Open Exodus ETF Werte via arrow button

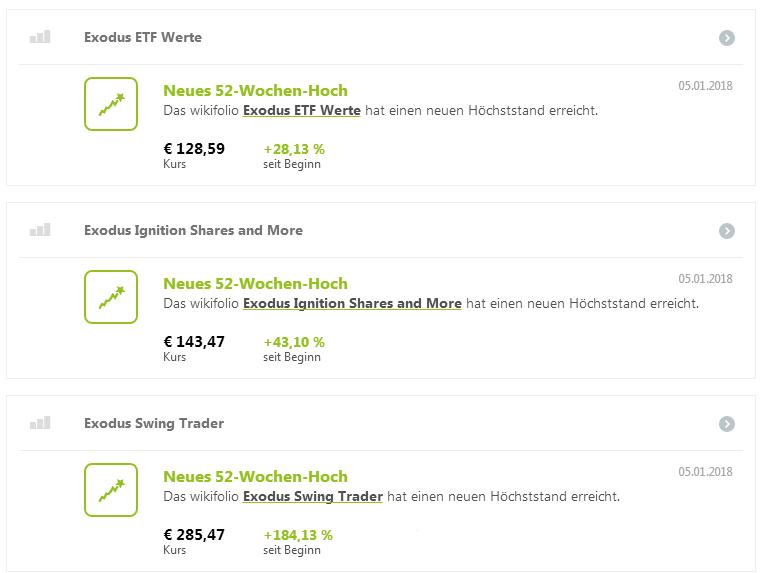727,38
